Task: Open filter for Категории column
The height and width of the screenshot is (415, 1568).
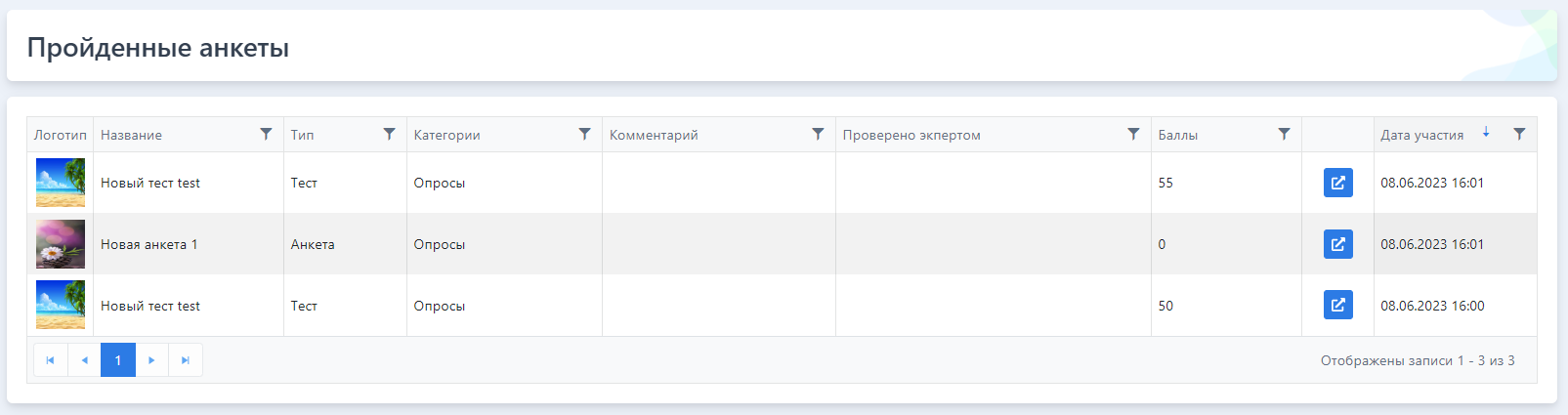Action: [584, 134]
